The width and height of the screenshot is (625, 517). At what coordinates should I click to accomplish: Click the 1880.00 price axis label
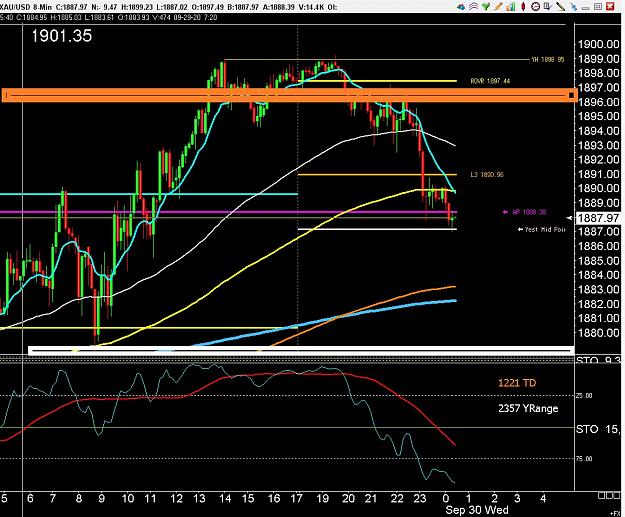point(599,332)
